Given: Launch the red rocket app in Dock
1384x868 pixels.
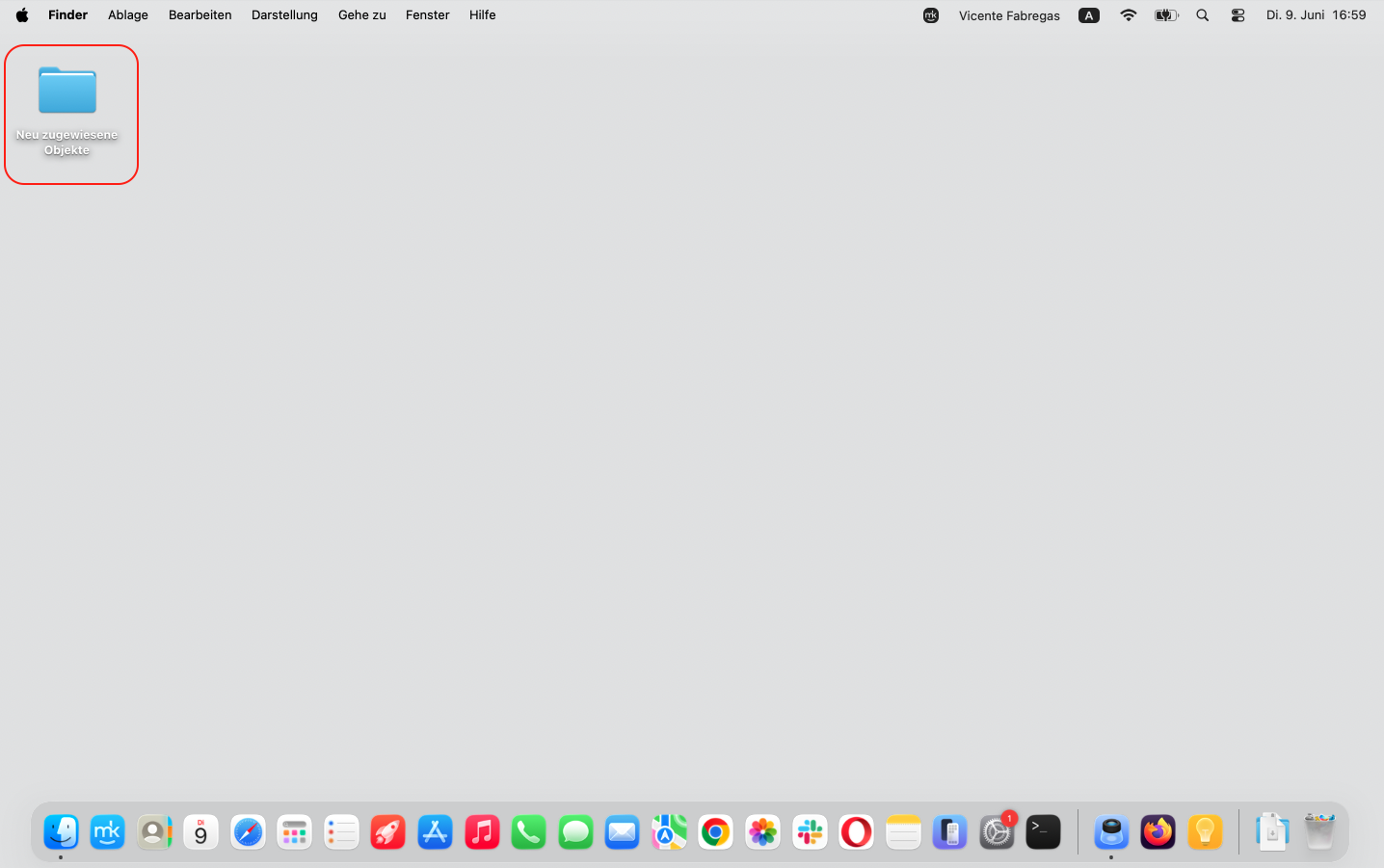Looking at the screenshot, I should pos(388,831).
